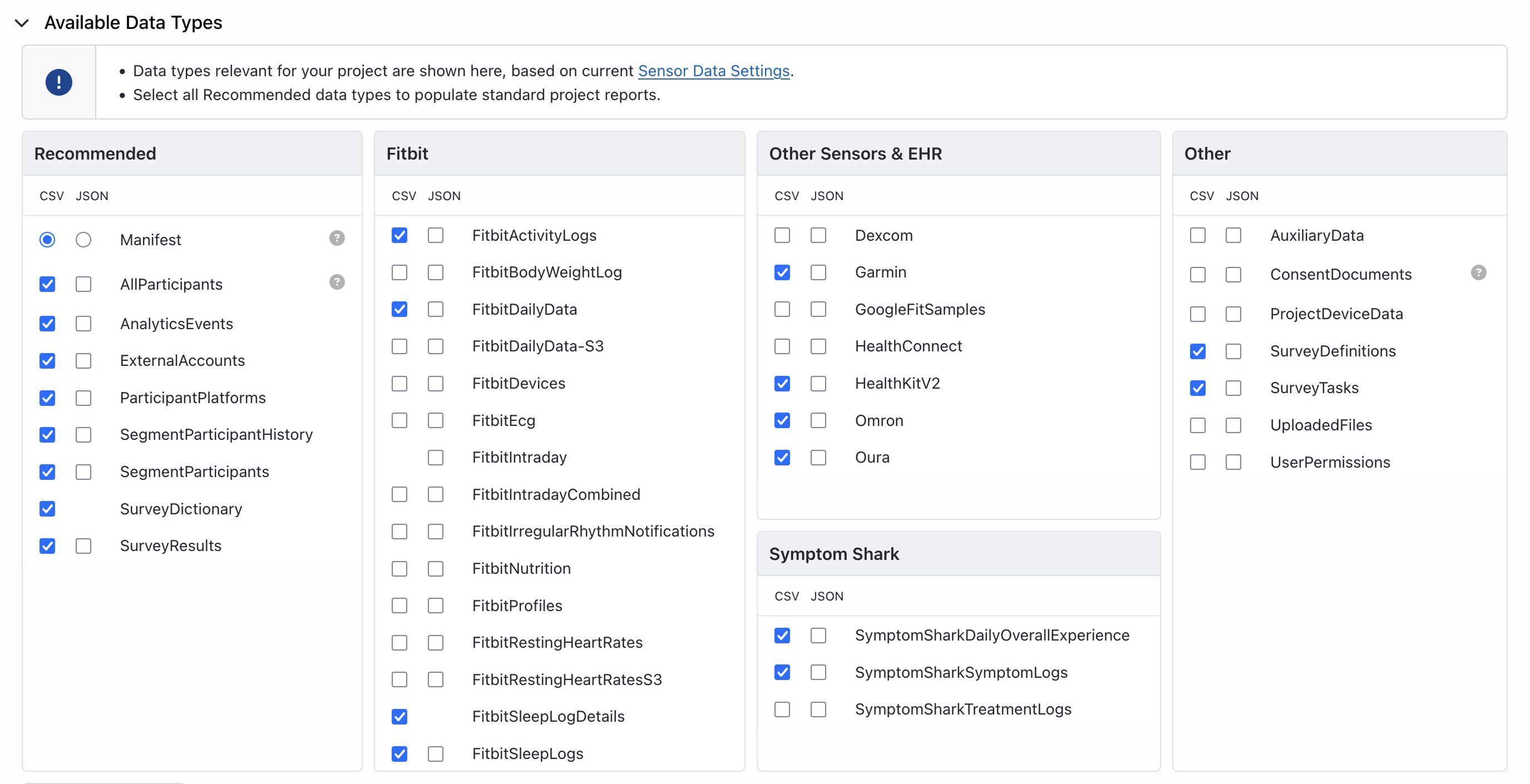Screen dimensions: 1530x784
Task: Select the JSON radio button for Manifest
Action: [x=83, y=240]
